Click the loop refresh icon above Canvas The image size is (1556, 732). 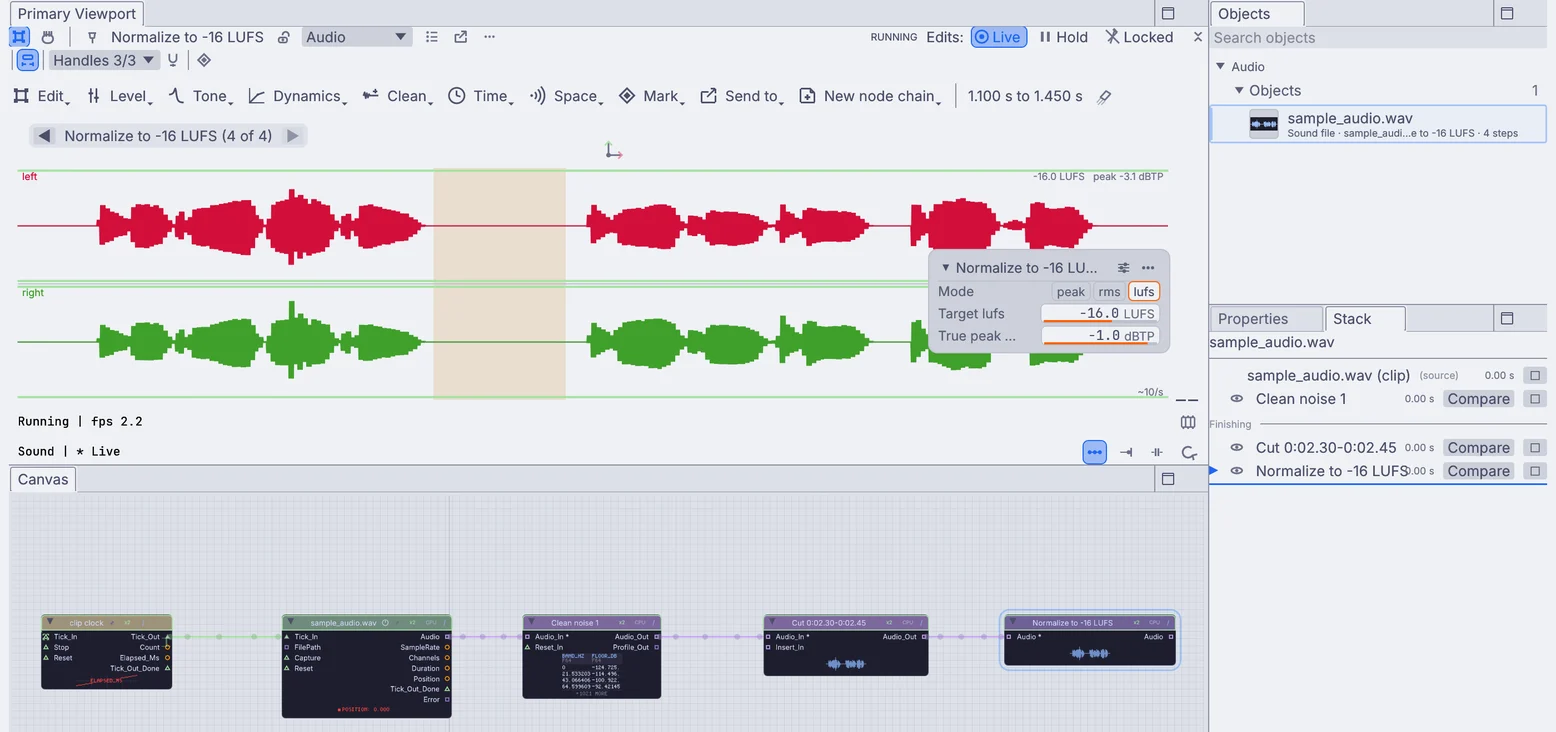(x=1189, y=452)
